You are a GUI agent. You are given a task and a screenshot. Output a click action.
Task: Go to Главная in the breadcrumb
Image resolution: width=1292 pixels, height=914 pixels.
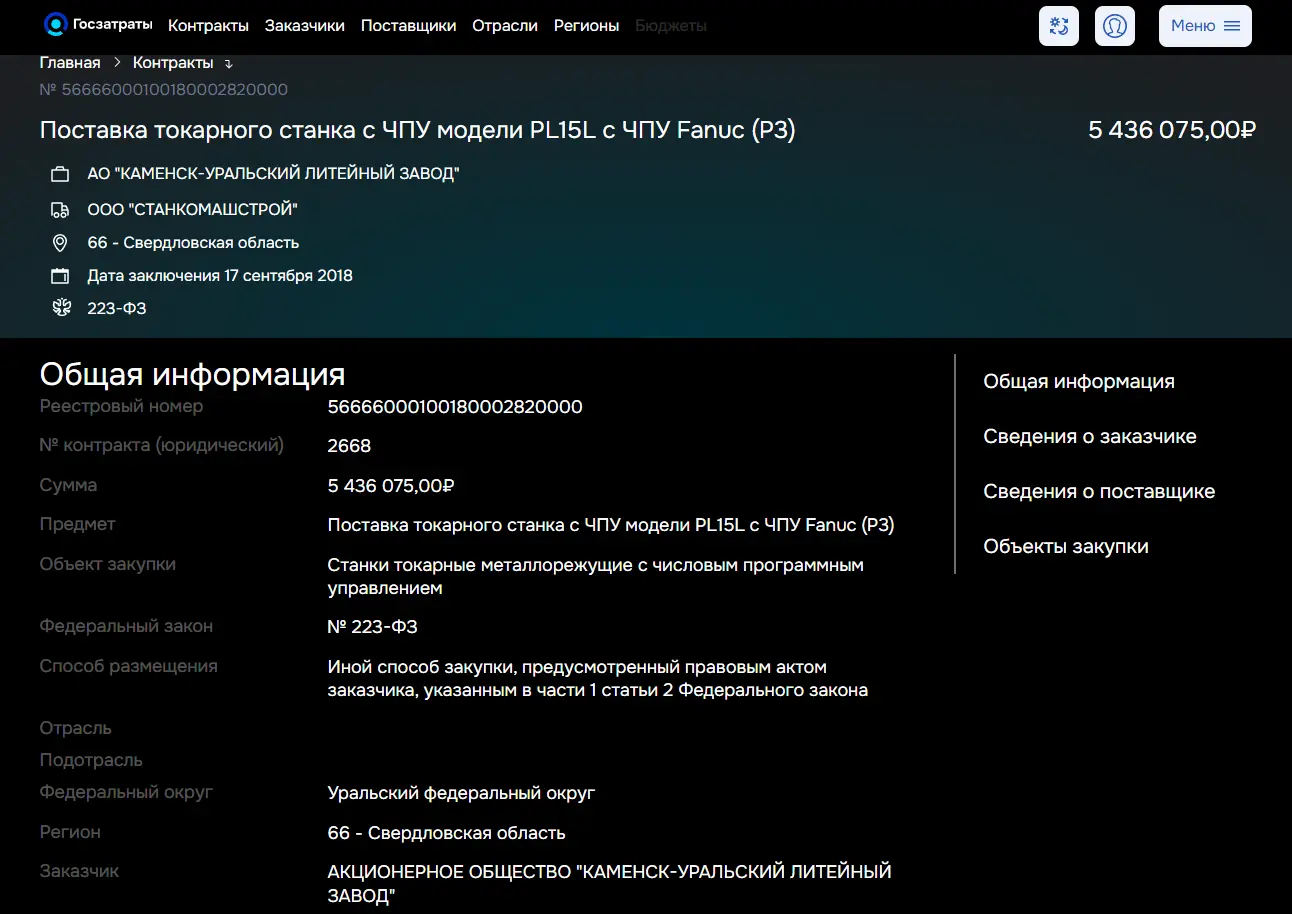pos(70,63)
